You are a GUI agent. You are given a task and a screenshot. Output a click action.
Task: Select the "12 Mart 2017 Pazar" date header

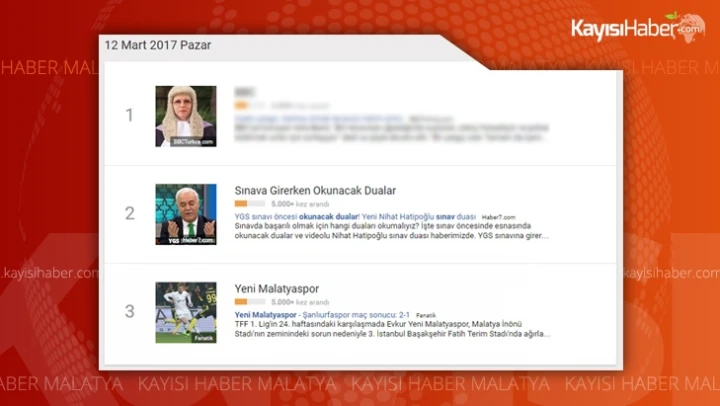click(154, 46)
